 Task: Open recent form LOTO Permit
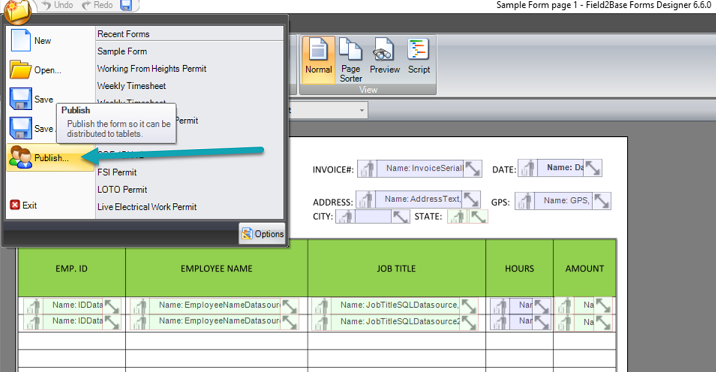(122, 189)
